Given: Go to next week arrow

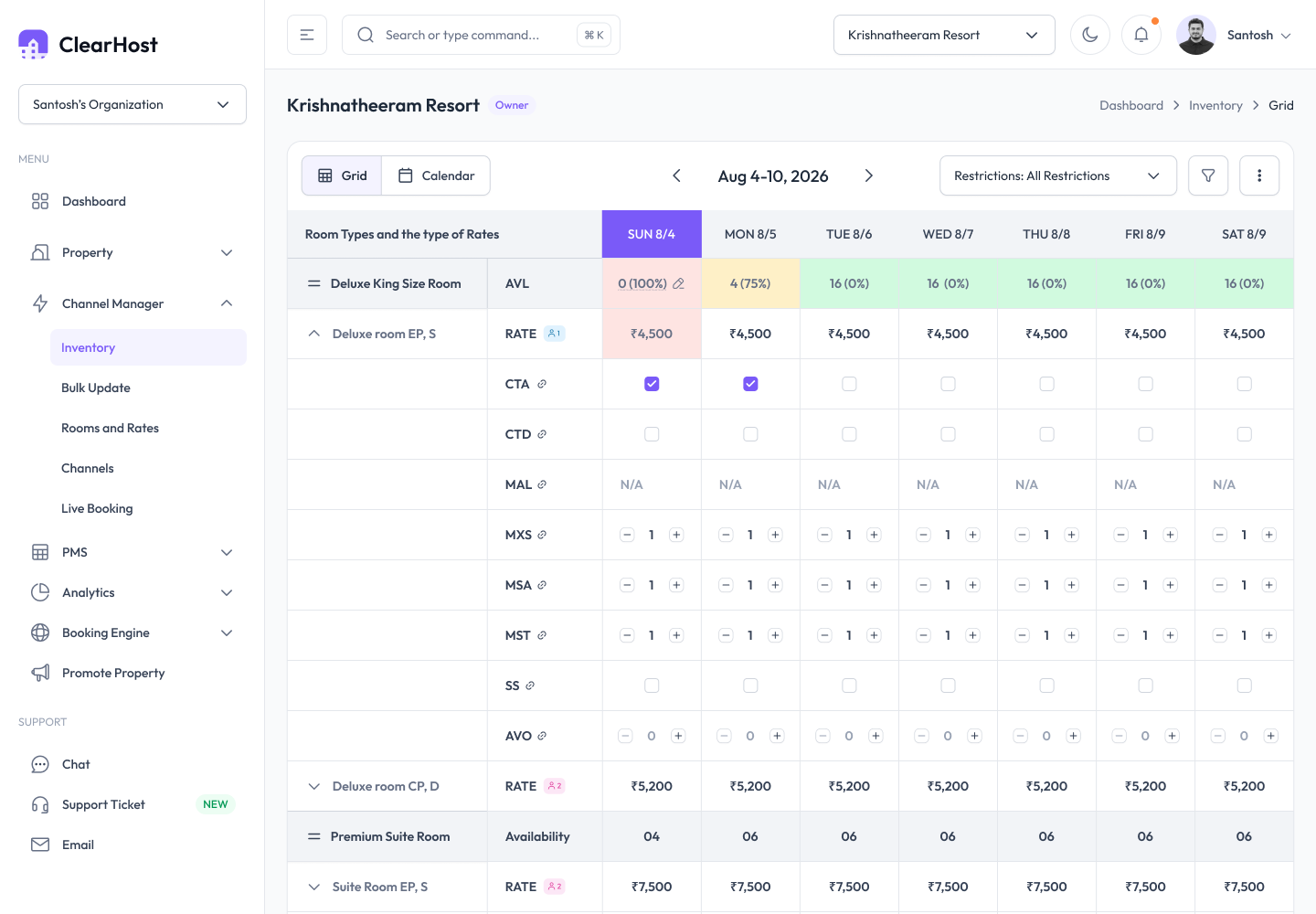Looking at the screenshot, I should click(869, 175).
